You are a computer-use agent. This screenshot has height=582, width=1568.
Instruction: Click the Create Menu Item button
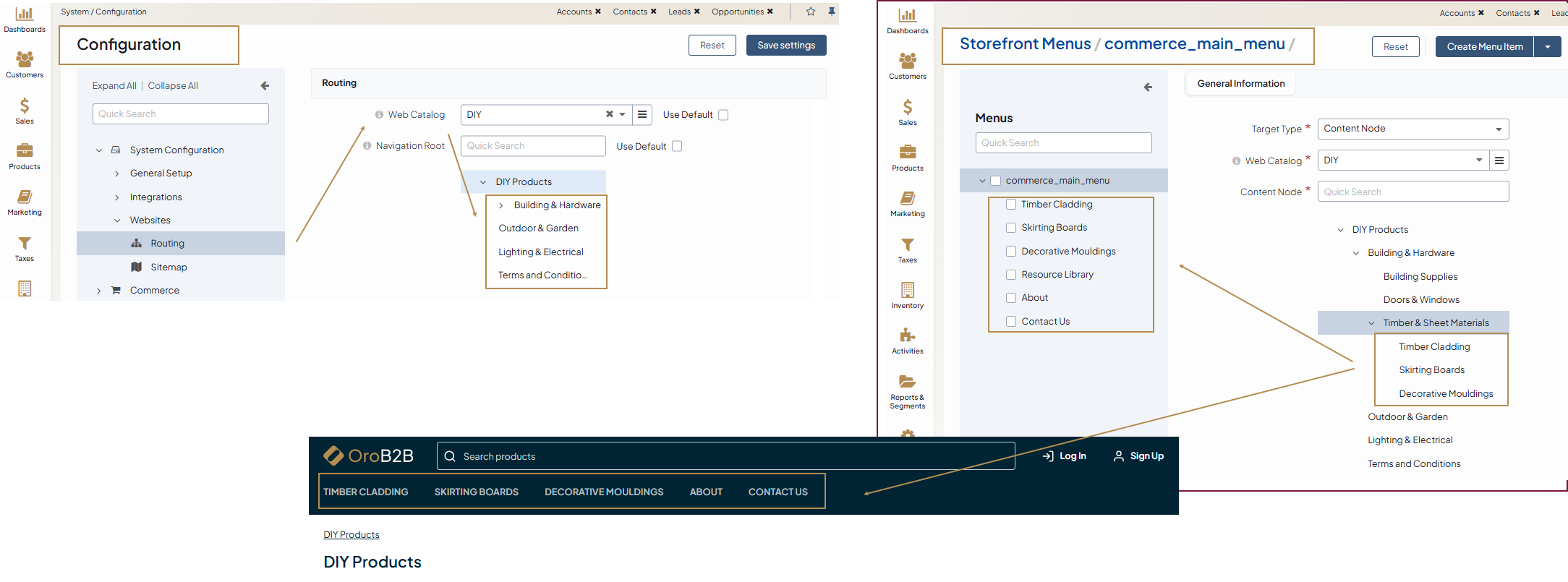click(1485, 47)
